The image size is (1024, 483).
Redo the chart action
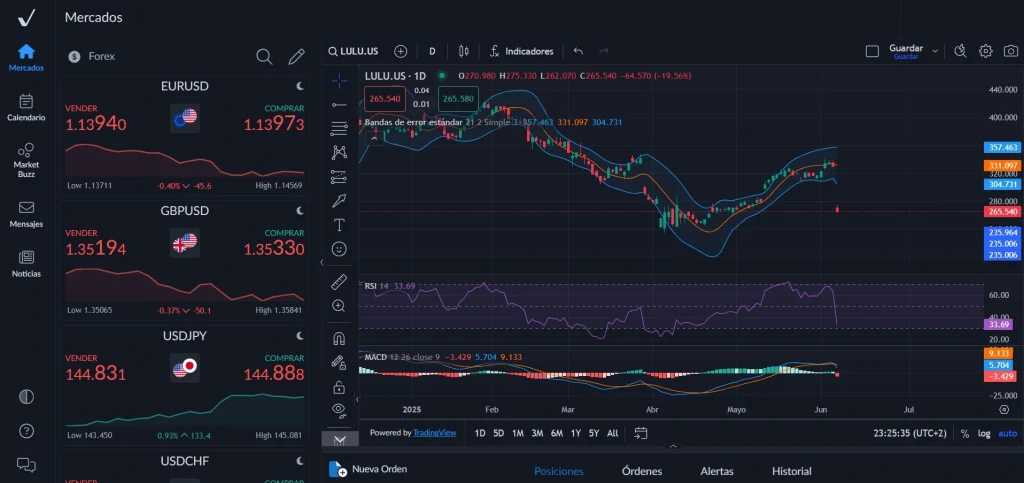pos(603,51)
